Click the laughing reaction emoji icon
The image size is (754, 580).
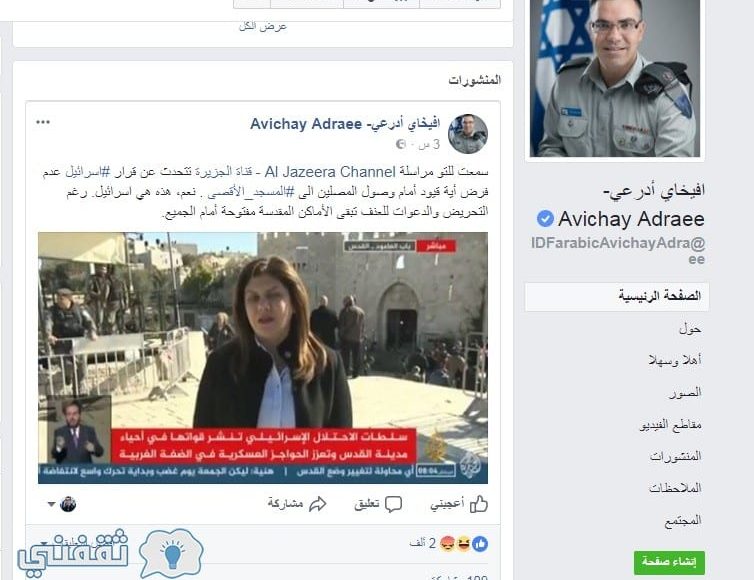click(x=464, y=544)
